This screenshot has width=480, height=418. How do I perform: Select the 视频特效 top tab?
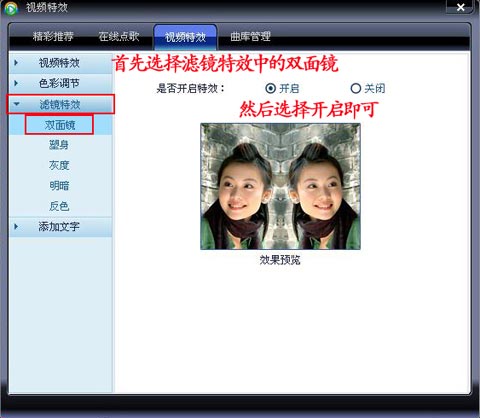tap(185, 37)
